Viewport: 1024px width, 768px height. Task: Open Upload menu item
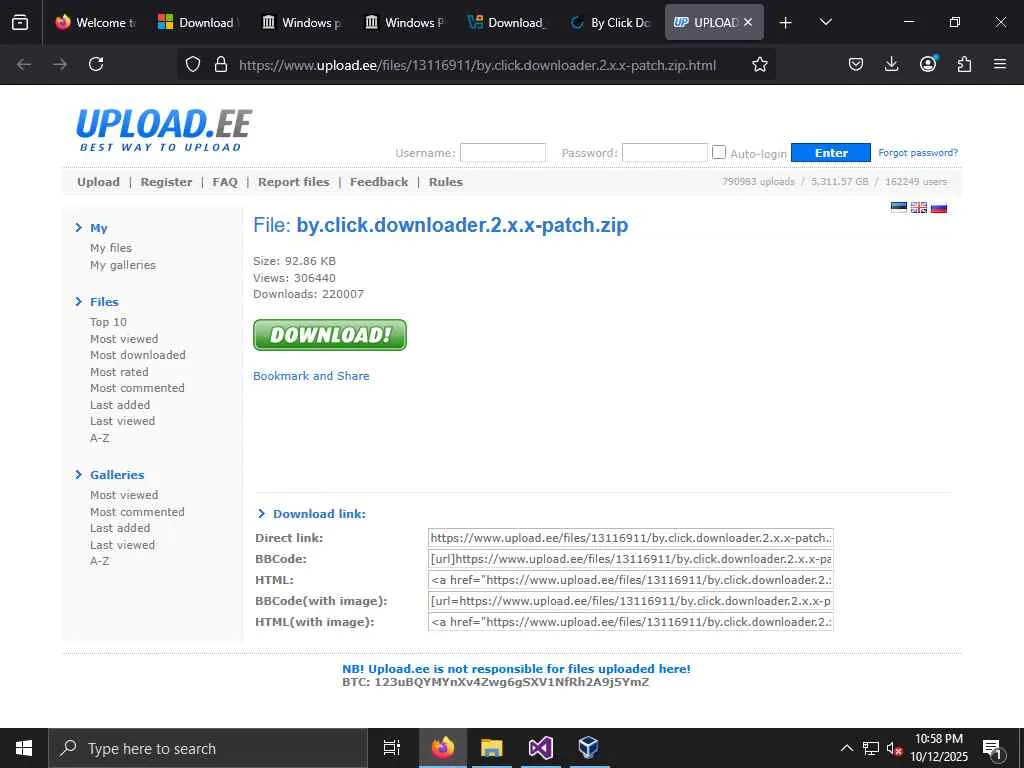pyautogui.click(x=98, y=182)
